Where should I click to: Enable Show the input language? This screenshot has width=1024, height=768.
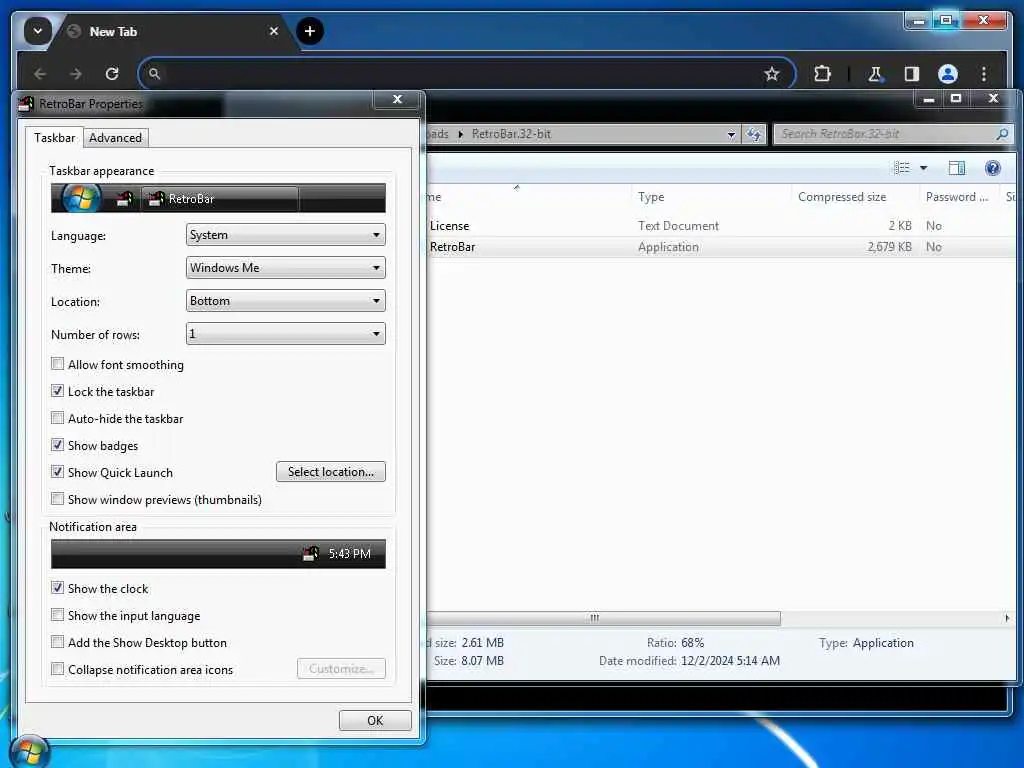pos(57,615)
